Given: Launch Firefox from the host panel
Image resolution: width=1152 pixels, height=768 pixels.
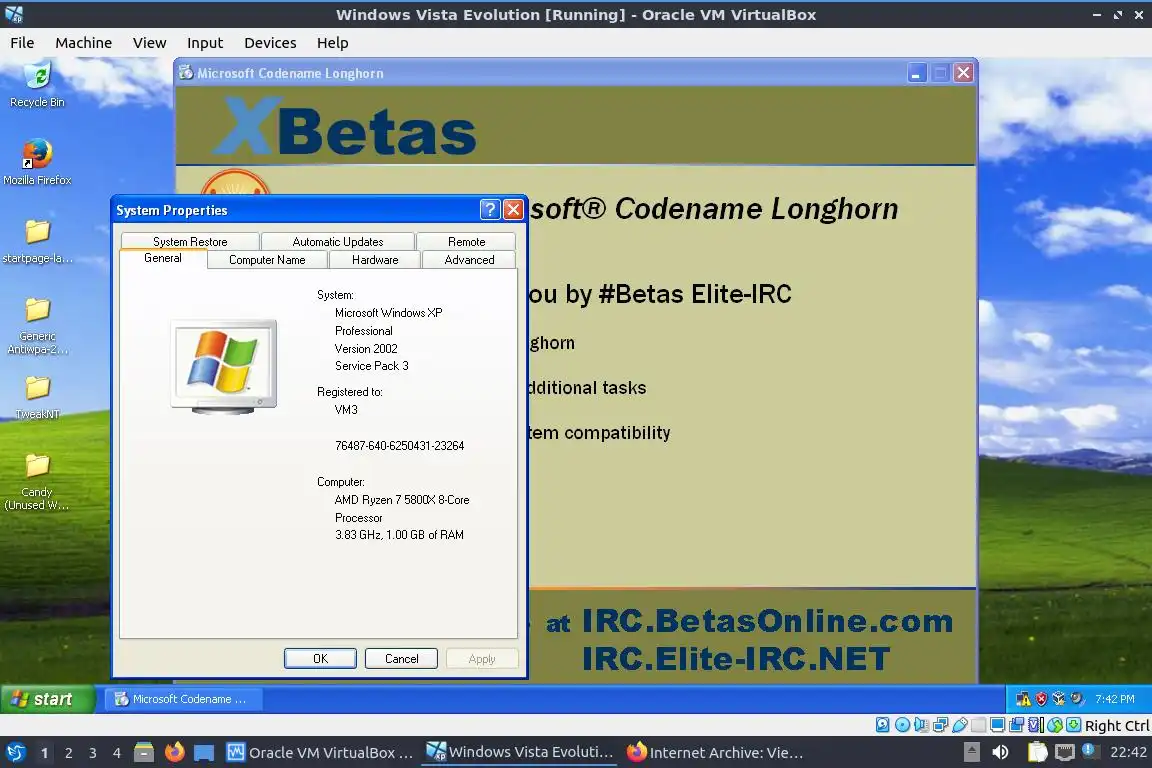Looking at the screenshot, I should (x=174, y=752).
